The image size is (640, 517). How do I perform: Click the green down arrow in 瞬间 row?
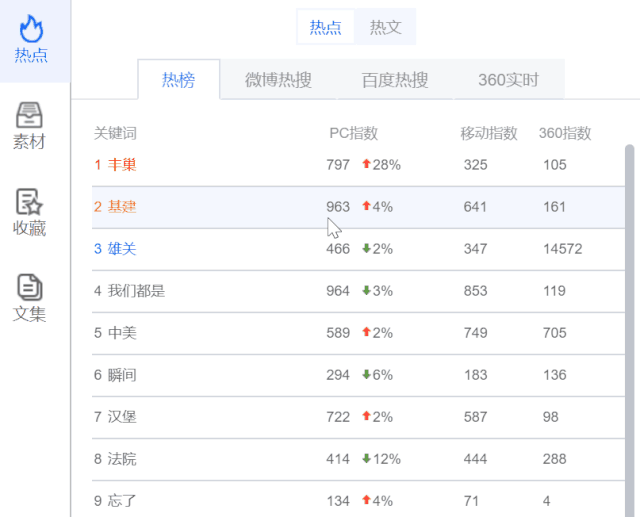[x=366, y=374]
